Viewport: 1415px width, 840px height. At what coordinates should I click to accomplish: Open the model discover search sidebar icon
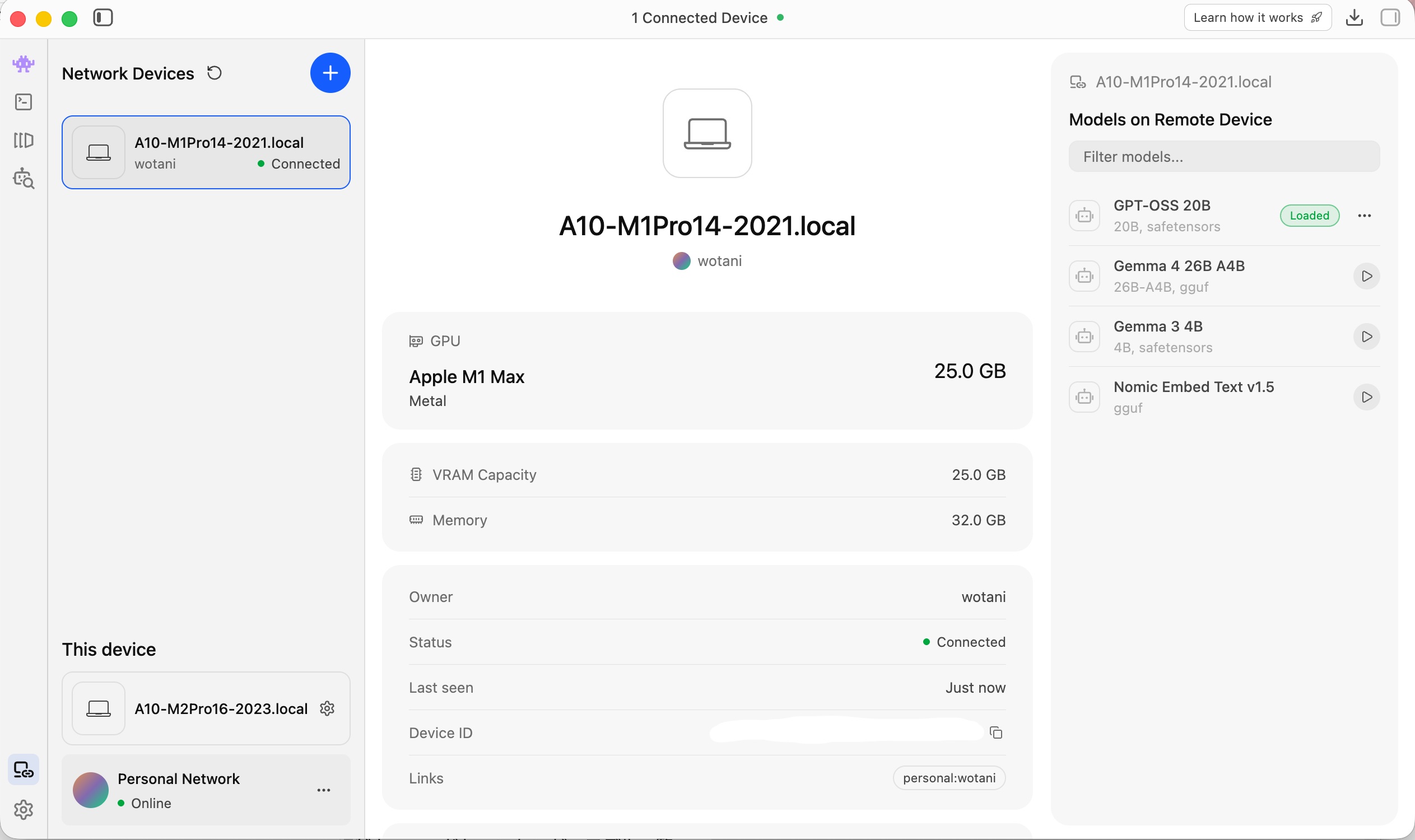[x=23, y=178]
